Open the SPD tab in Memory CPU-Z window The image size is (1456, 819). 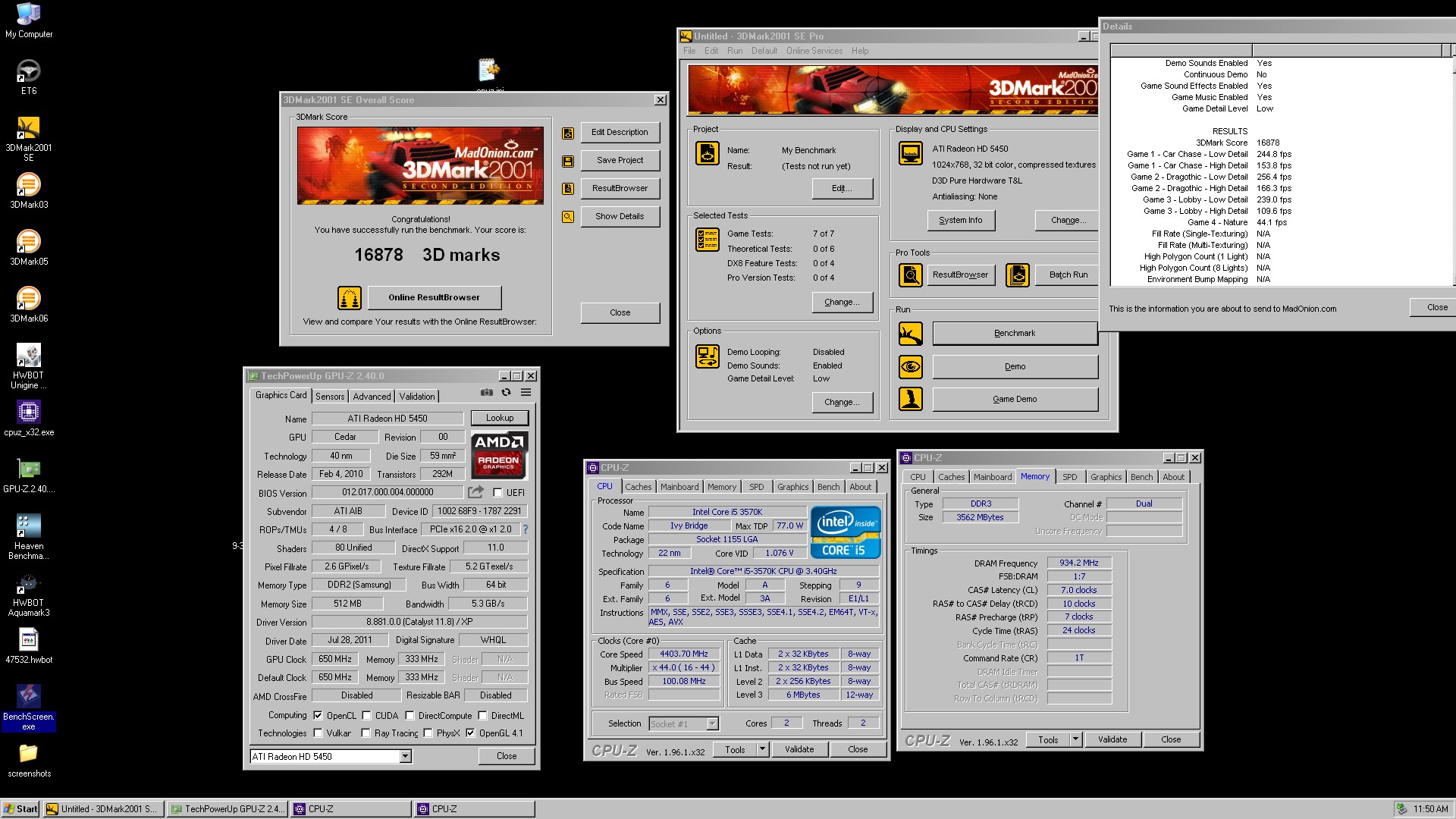1069,477
